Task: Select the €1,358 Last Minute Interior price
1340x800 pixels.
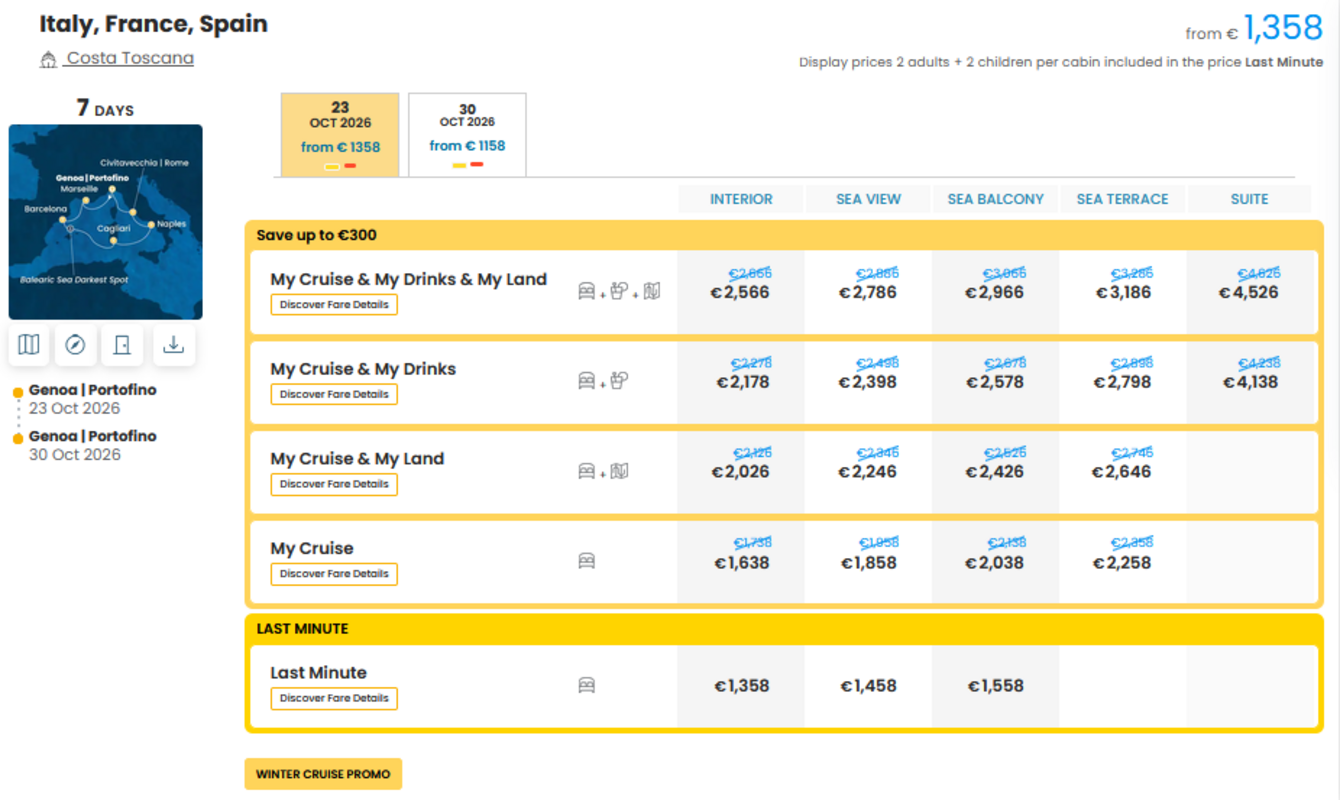Action: pyautogui.click(x=741, y=686)
